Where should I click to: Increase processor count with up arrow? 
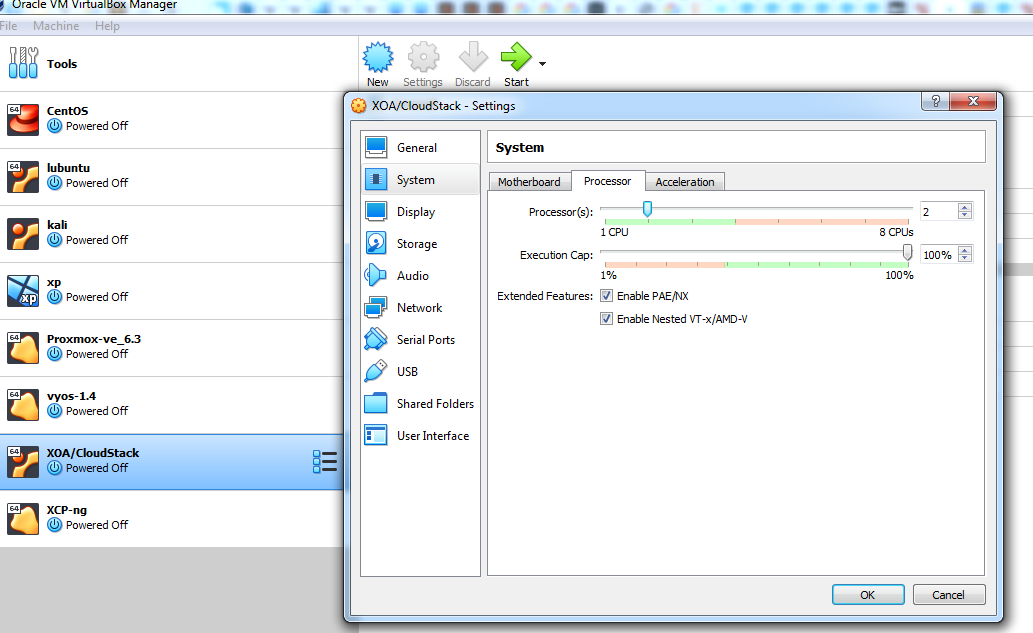(x=965, y=207)
